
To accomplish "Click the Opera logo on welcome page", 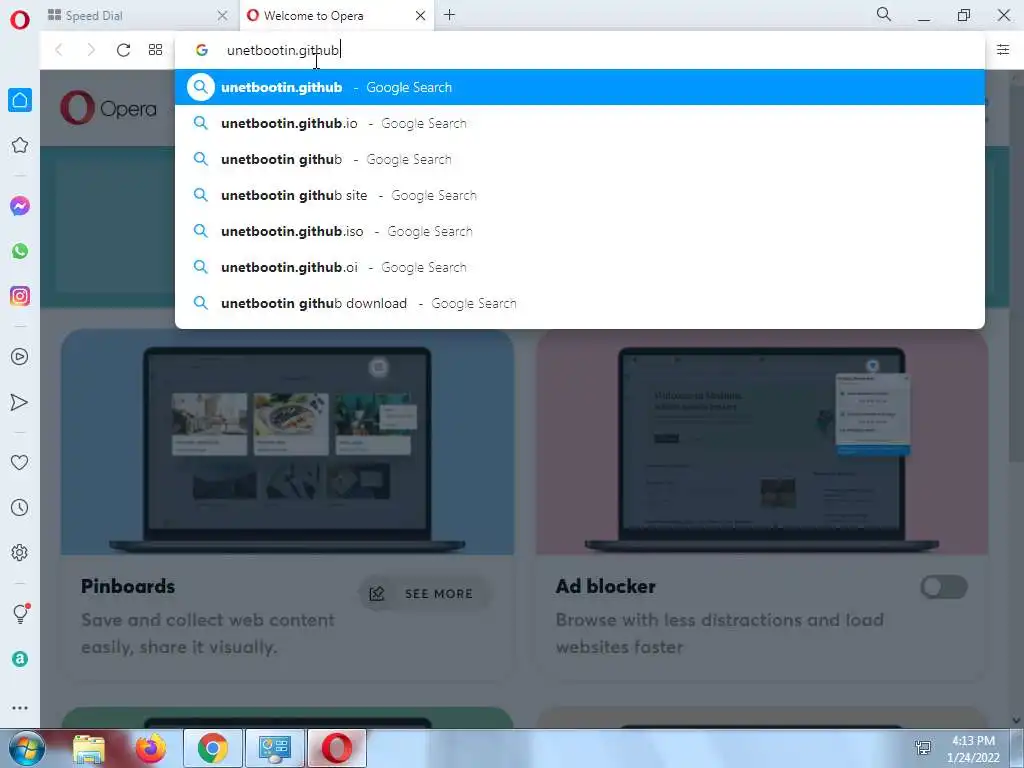I will point(108,108).
